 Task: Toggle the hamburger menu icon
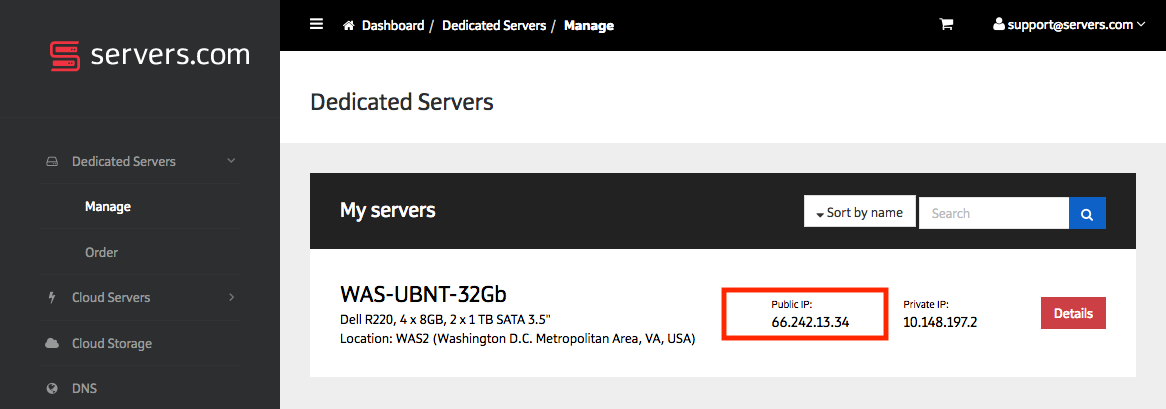(x=316, y=25)
